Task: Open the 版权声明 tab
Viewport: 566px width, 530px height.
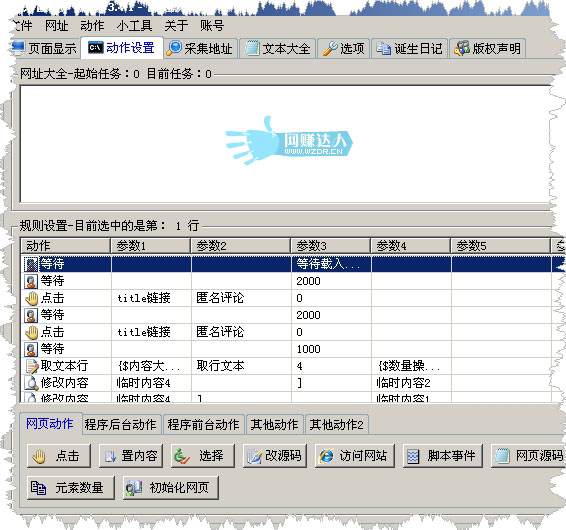Action: (487, 48)
